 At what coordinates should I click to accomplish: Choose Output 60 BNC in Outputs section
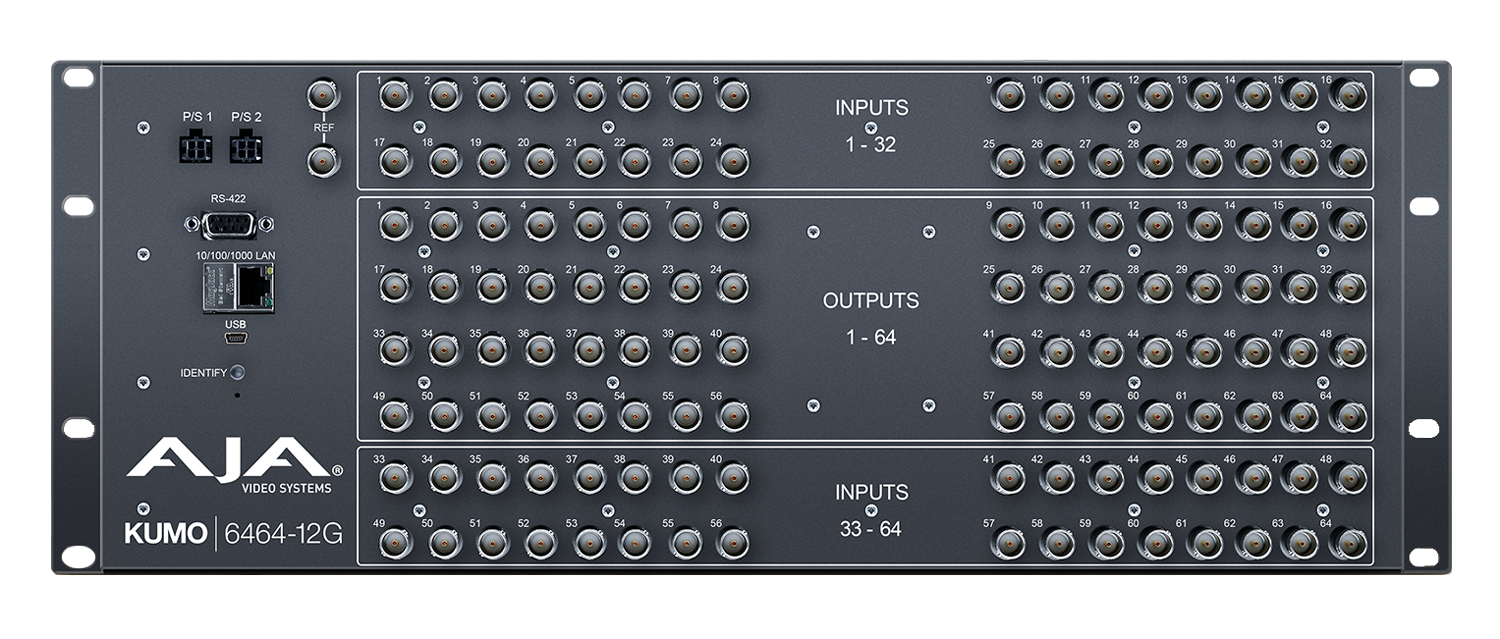pyautogui.click(x=1155, y=415)
